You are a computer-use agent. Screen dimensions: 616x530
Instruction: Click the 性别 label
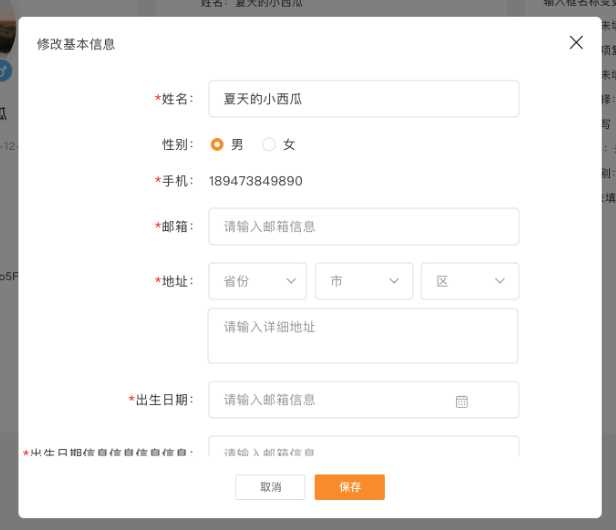178,145
